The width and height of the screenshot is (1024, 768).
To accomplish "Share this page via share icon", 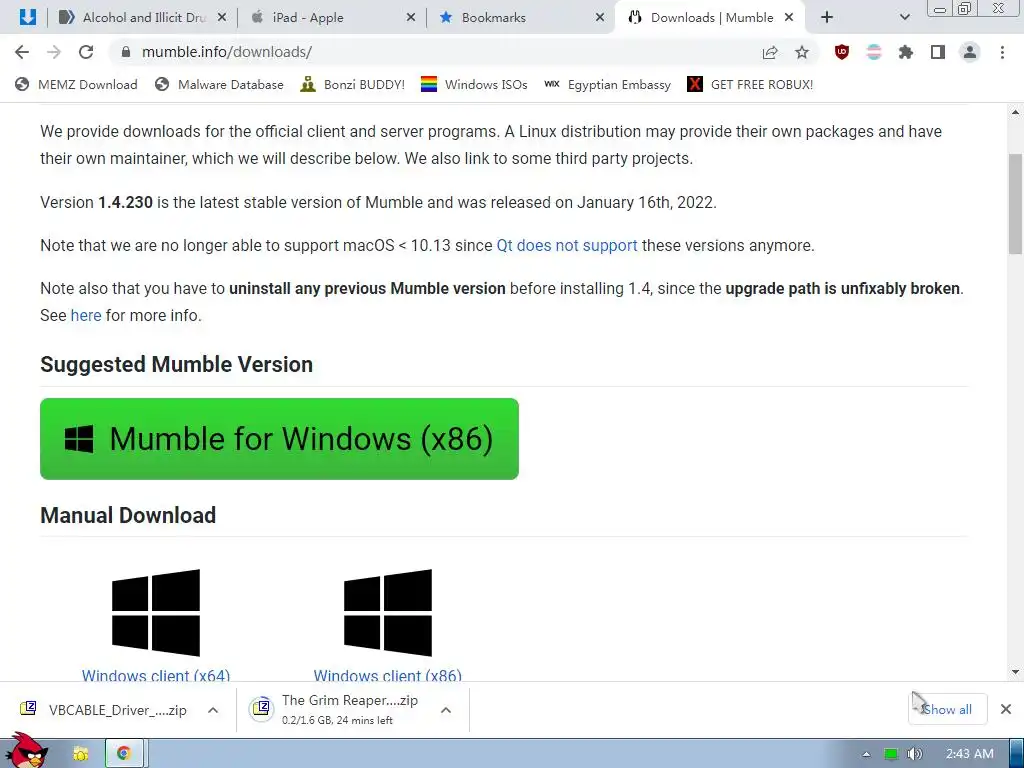I will (770, 52).
